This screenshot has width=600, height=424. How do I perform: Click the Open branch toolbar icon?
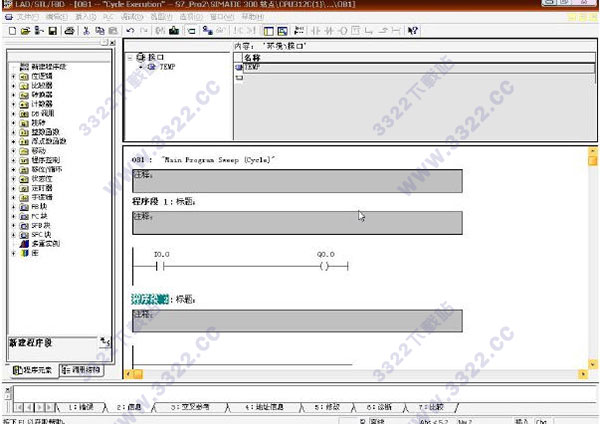tap(369, 31)
